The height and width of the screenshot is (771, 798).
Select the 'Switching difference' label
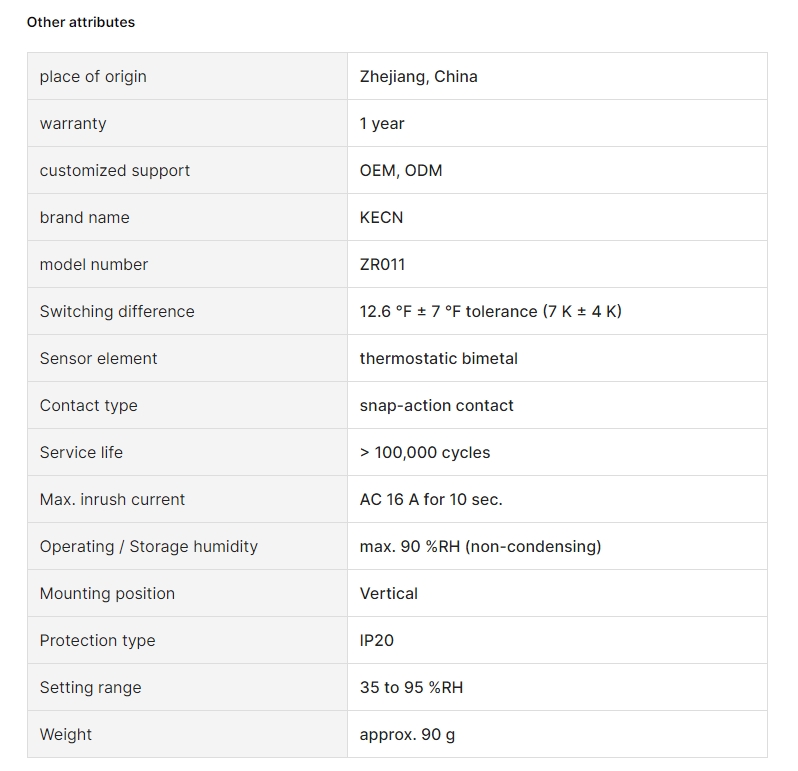(117, 311)
